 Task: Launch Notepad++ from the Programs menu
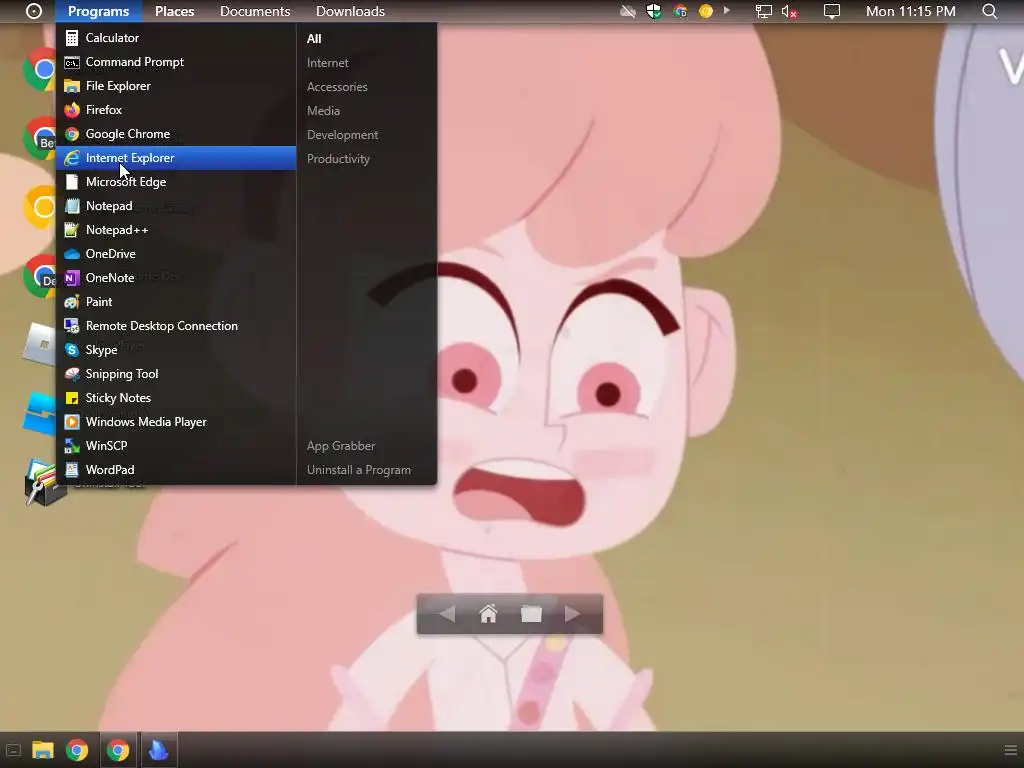176,230
